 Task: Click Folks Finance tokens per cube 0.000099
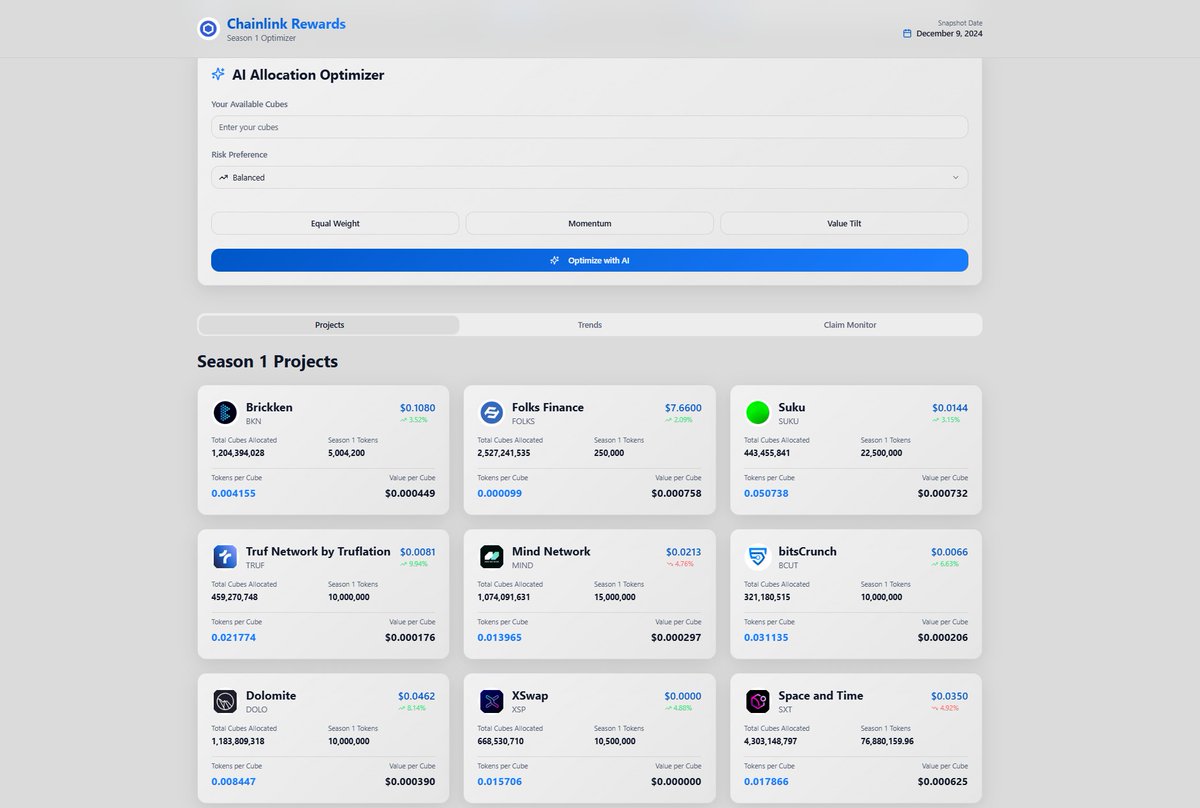(x=499, y=493)
